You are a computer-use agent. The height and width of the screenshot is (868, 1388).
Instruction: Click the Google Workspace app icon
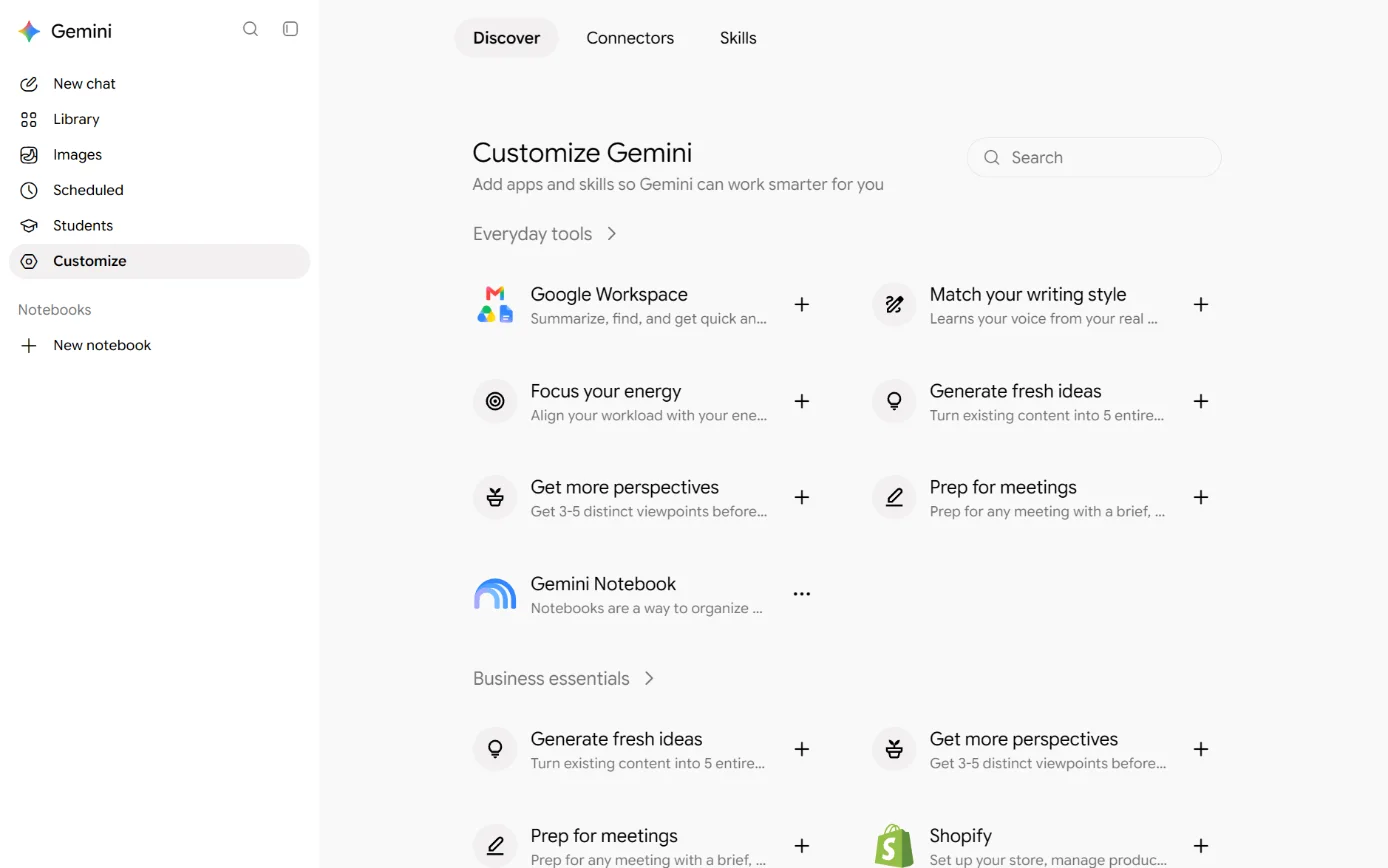pyautogui.click(x=495, y=304)
